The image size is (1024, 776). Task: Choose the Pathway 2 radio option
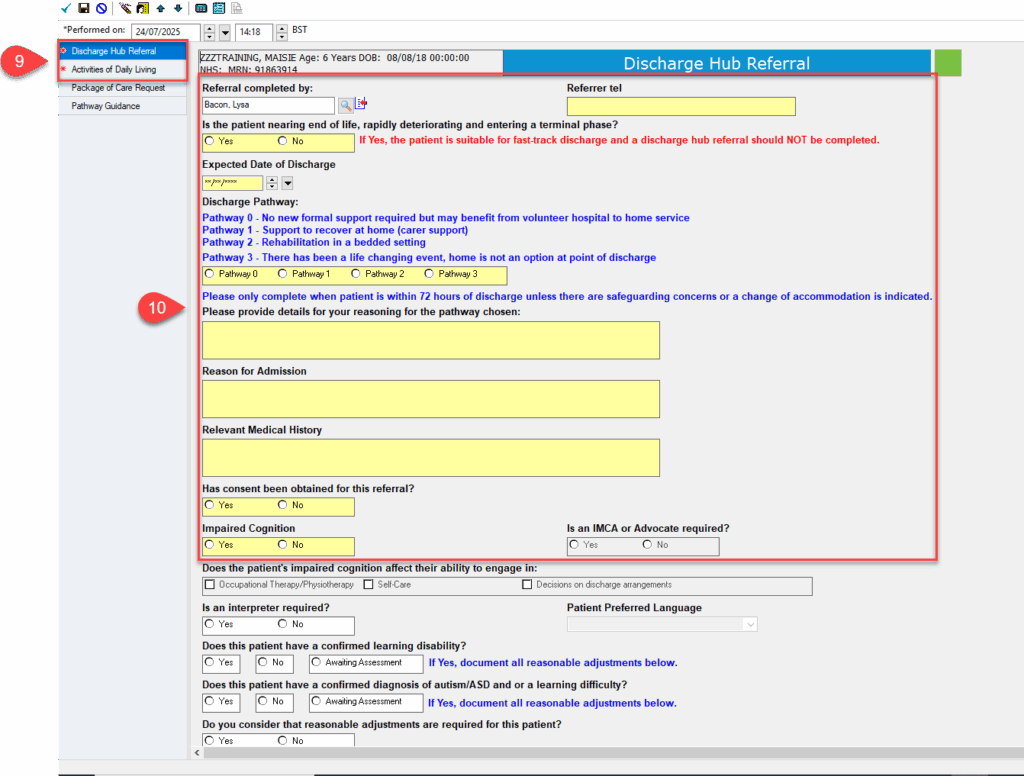[x=356, y=274]
